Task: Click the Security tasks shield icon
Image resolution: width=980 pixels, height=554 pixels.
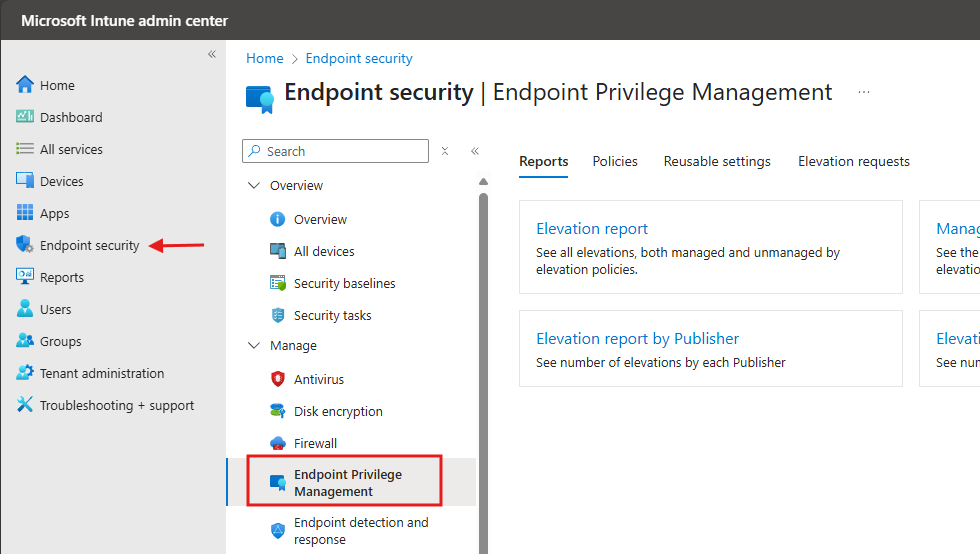Action: (x=278, y=315)
